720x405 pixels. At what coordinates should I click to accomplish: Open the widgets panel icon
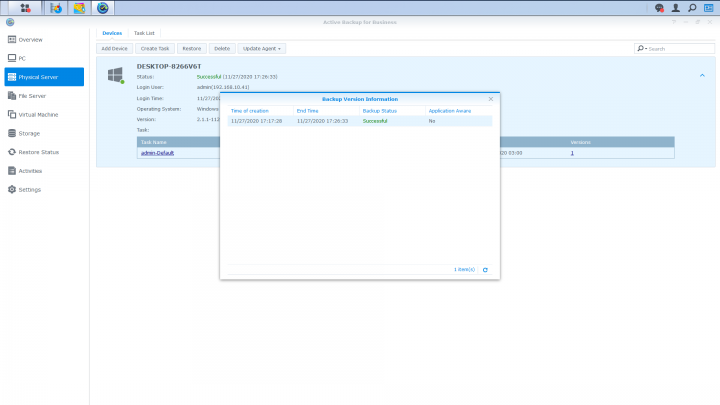click(x=709, y=8)
